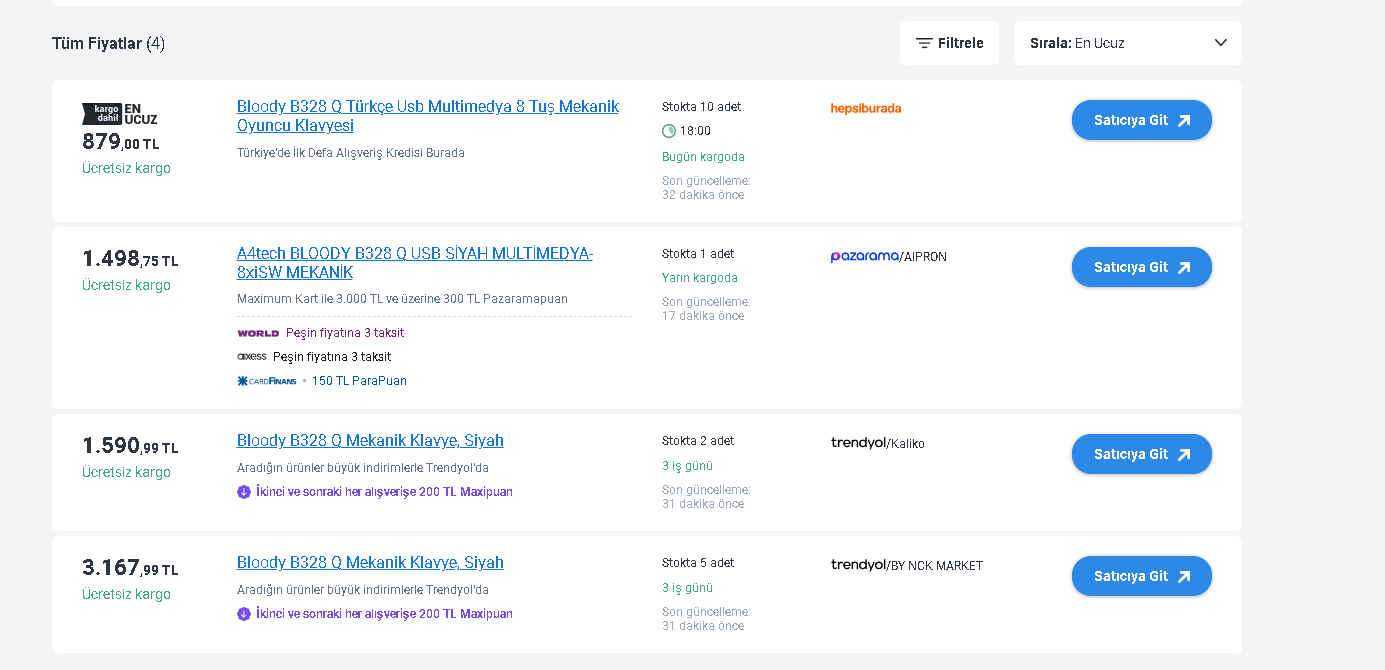
Task: Click the arrow icon on the pazarama Satıcıya Git button
Action: click(x=1184, y=267)
